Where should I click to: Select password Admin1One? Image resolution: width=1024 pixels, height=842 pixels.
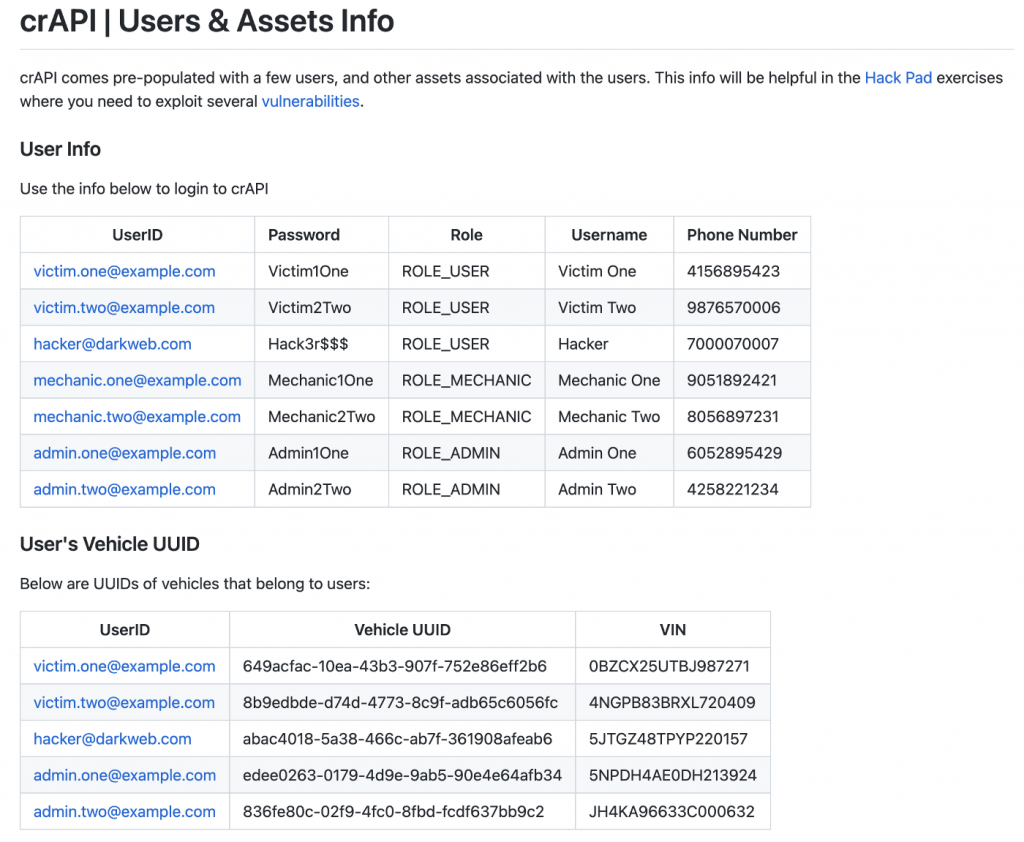pos(308,453)
